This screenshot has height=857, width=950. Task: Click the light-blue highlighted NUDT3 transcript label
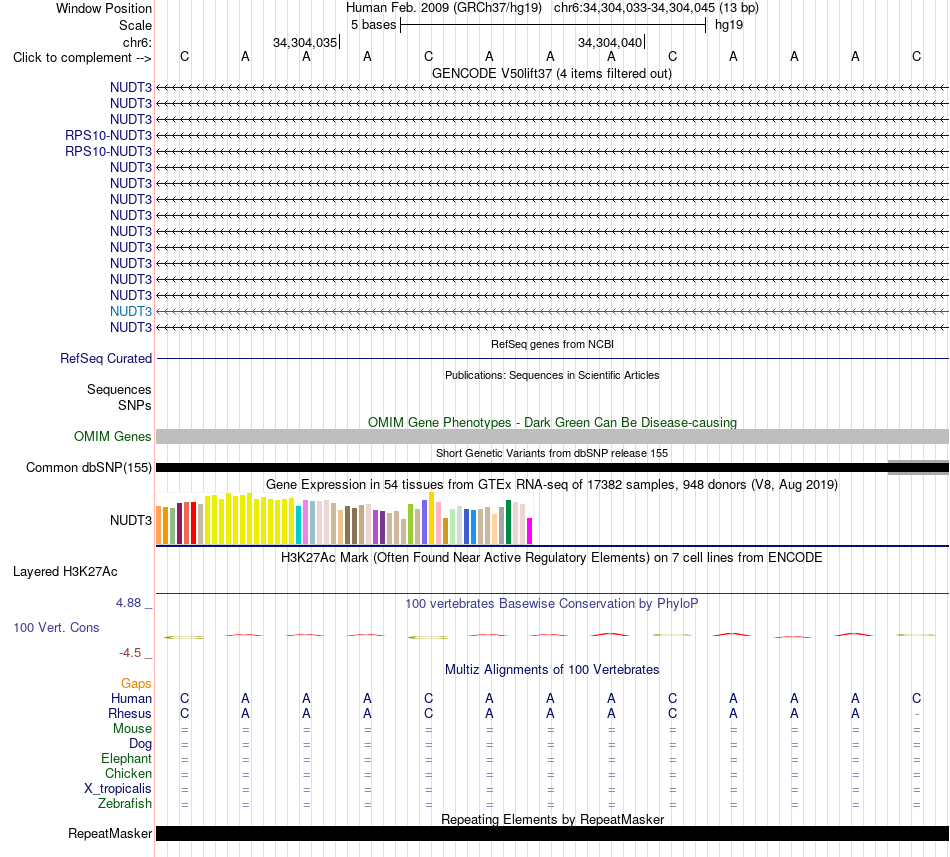pyautogui.click(x=131, y=311)
